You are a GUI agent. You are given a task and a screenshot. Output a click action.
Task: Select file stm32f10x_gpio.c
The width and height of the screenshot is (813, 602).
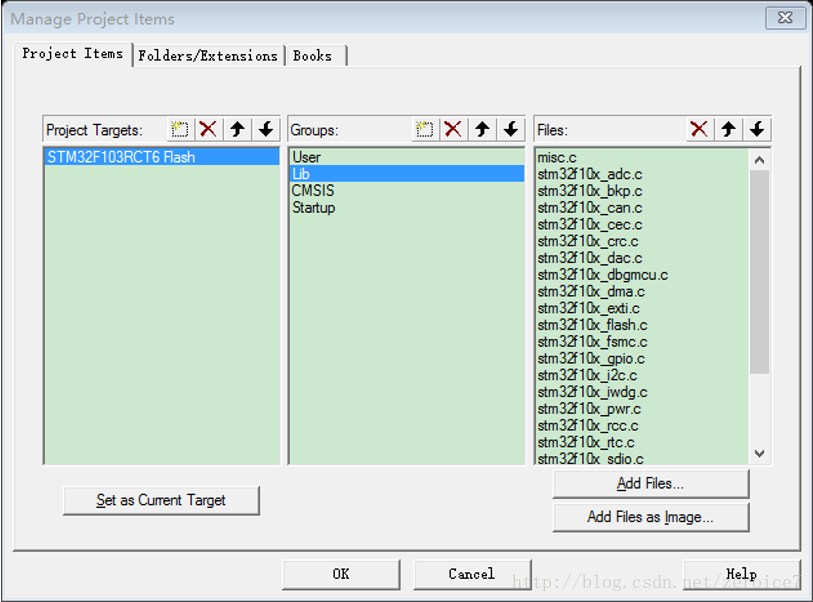[x=642, y=359]
